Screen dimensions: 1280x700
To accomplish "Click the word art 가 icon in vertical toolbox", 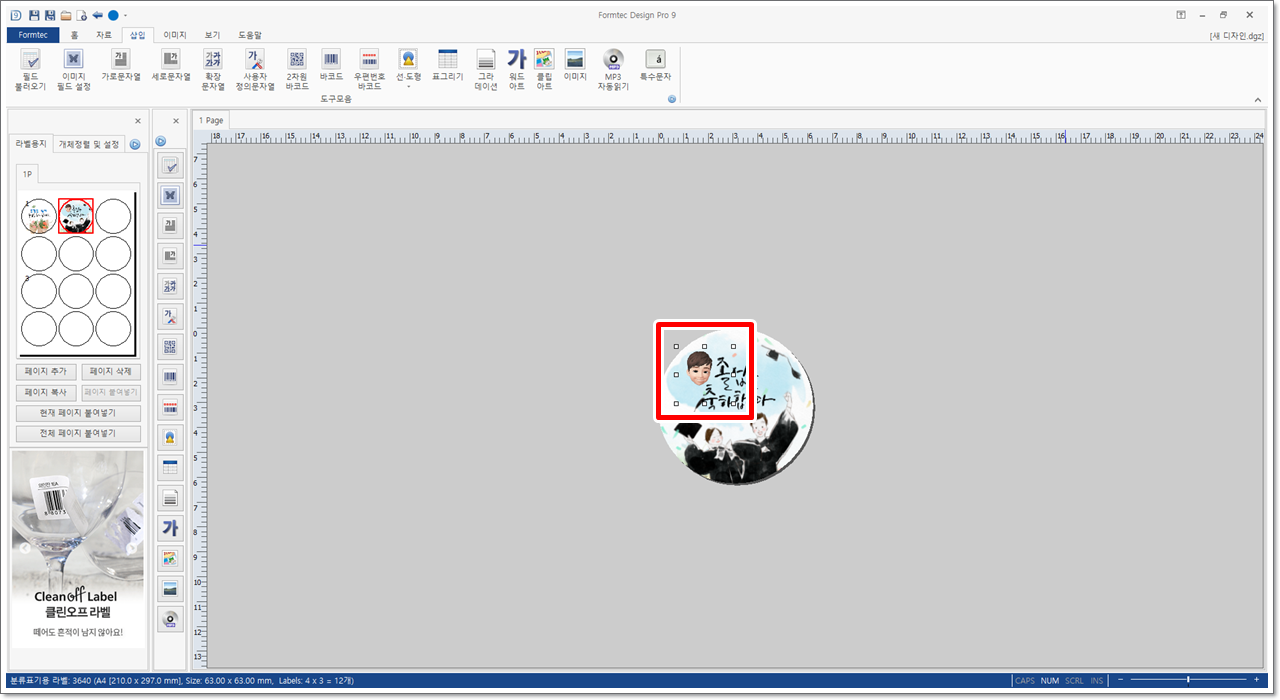I will click(170, 528).
